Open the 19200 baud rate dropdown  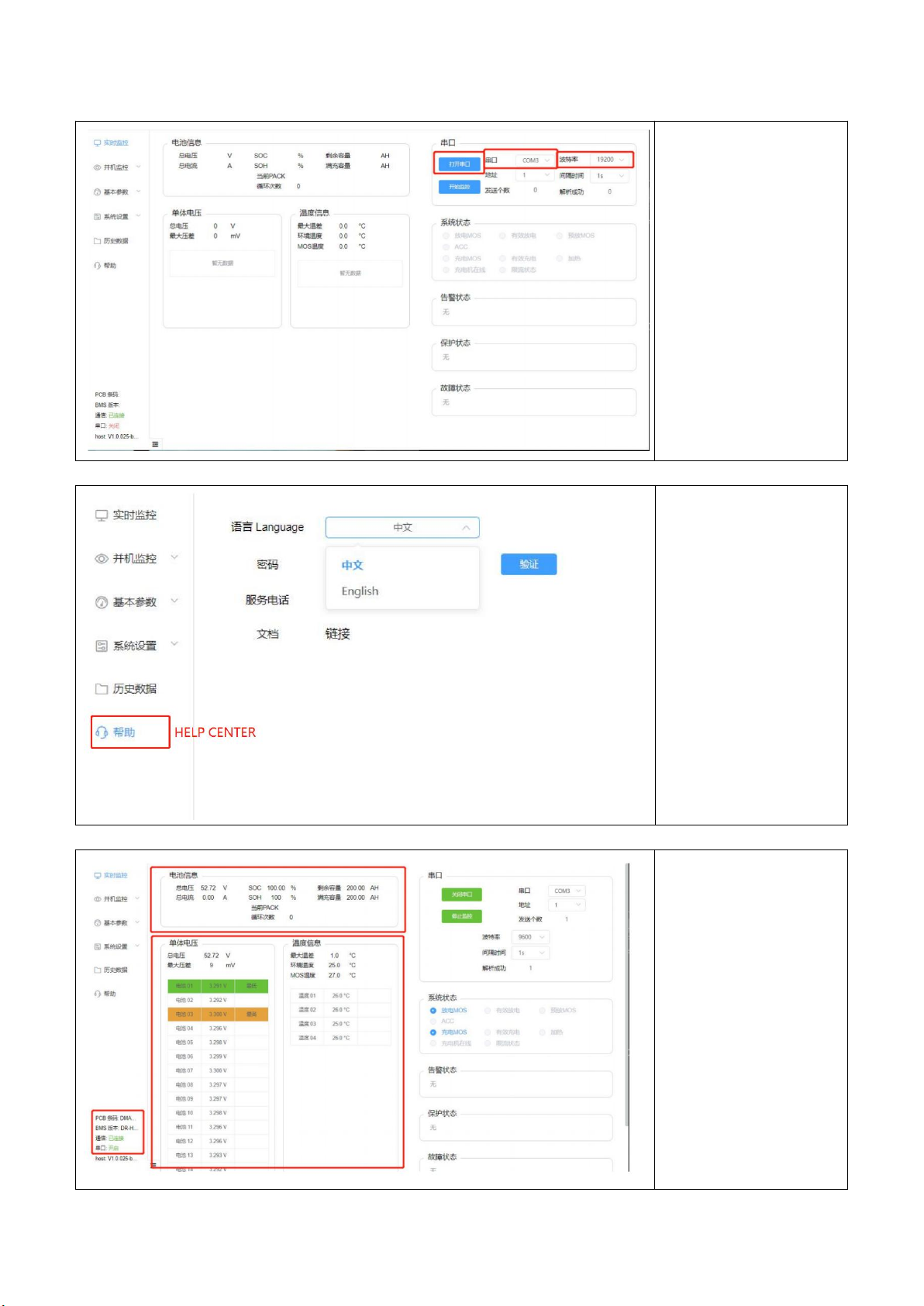pos(609,160)
